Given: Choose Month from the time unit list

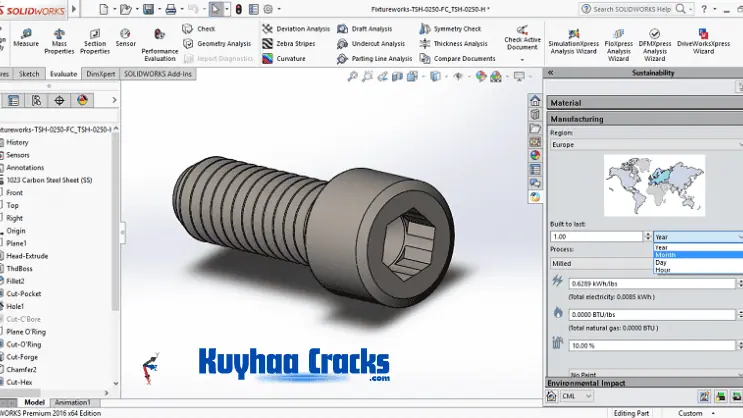Looking at the screenshot, I should 666,255.
